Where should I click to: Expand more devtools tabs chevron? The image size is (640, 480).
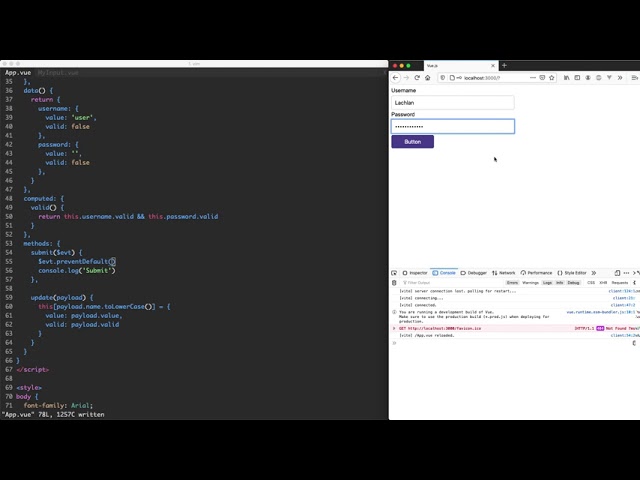point(594,273)
